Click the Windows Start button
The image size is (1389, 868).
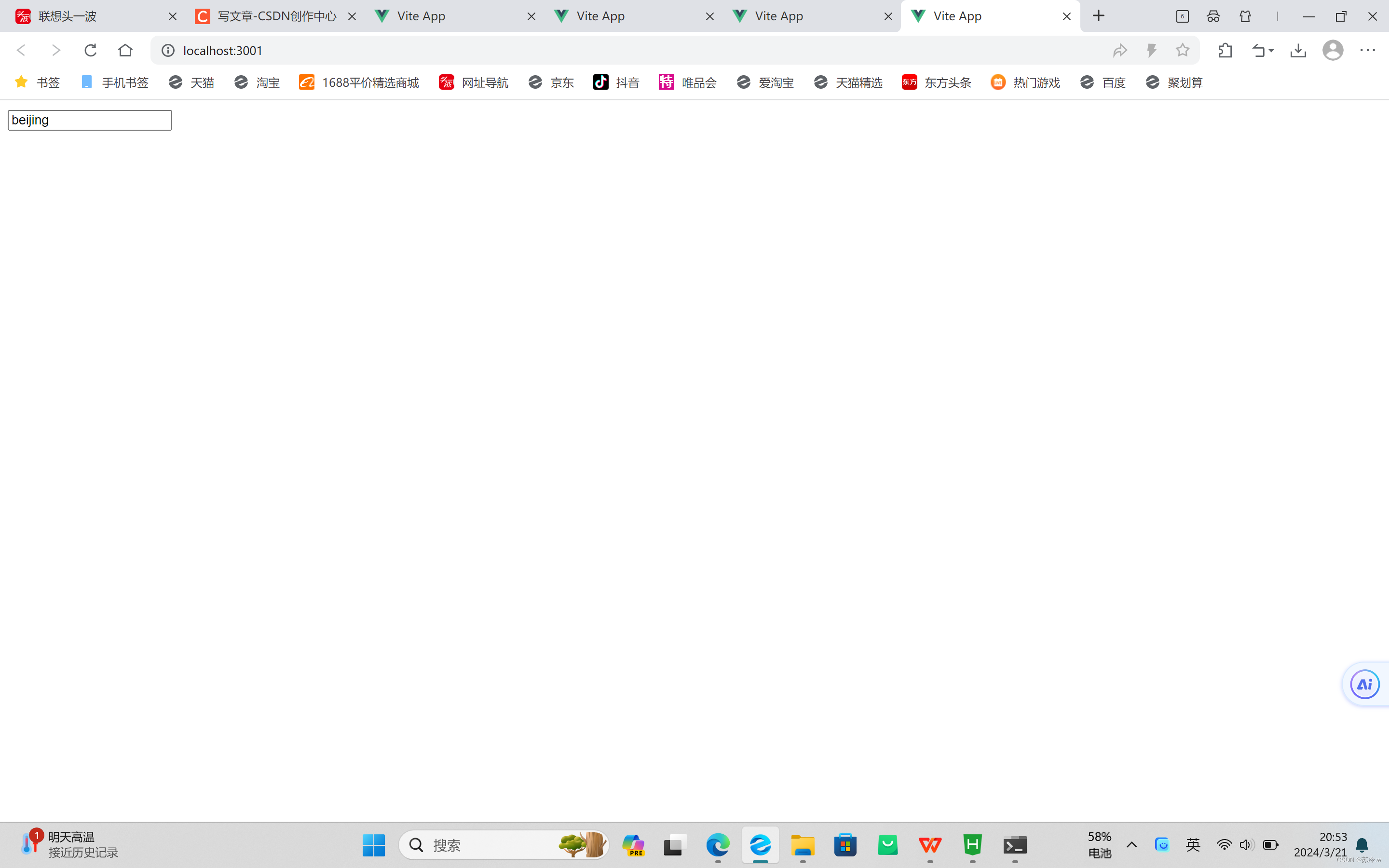[374, 844]
